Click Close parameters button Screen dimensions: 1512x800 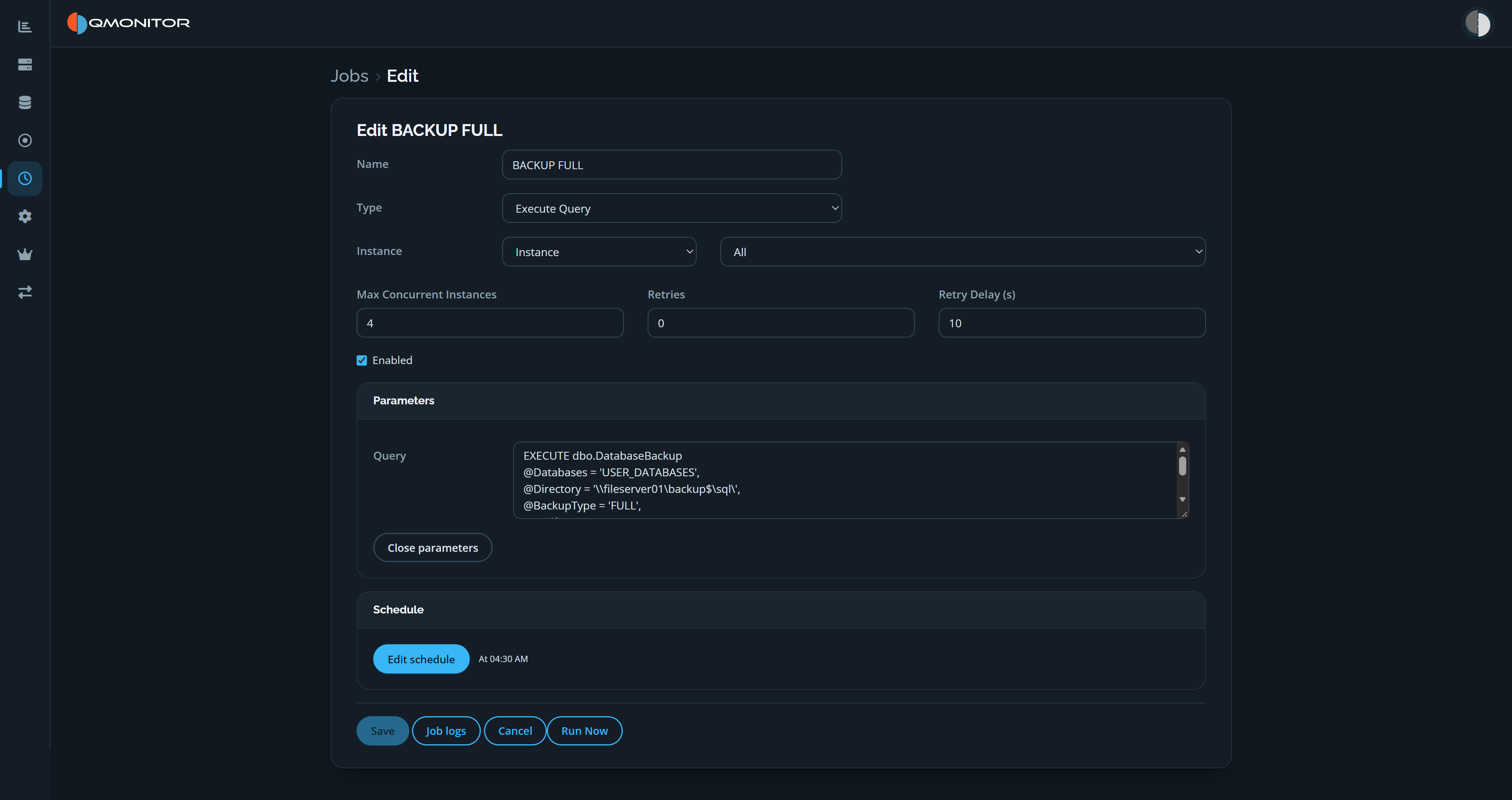coord(433,547)
